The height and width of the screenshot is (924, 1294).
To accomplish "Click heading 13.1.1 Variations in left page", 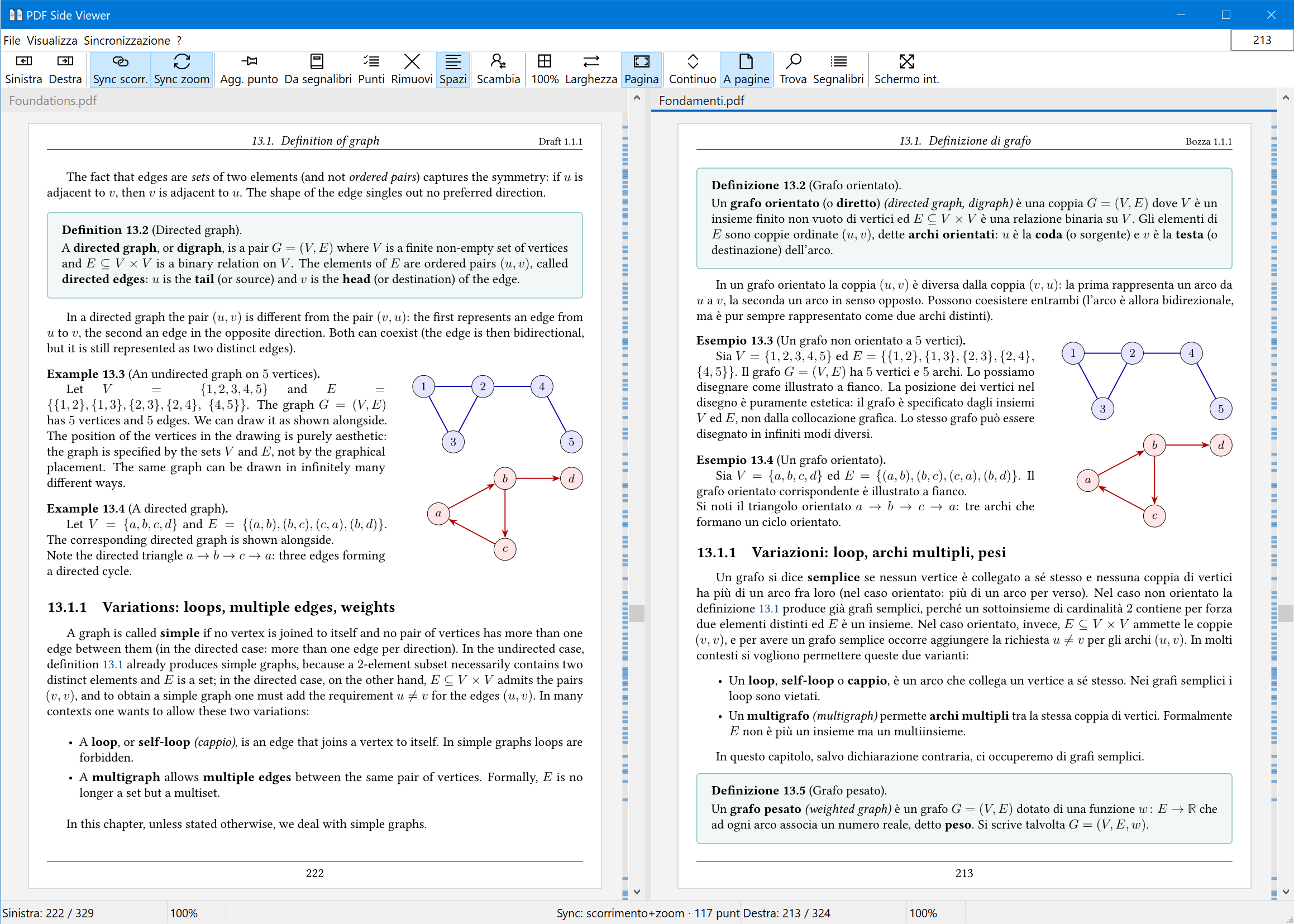I will pyautogui.click(x=221, y=607).
